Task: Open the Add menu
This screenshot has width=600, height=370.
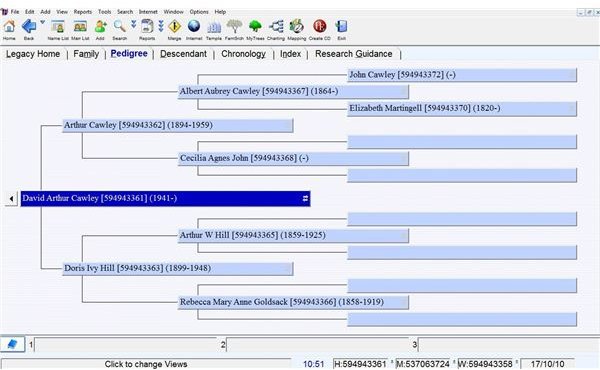Action: click(x=45, y=12)
